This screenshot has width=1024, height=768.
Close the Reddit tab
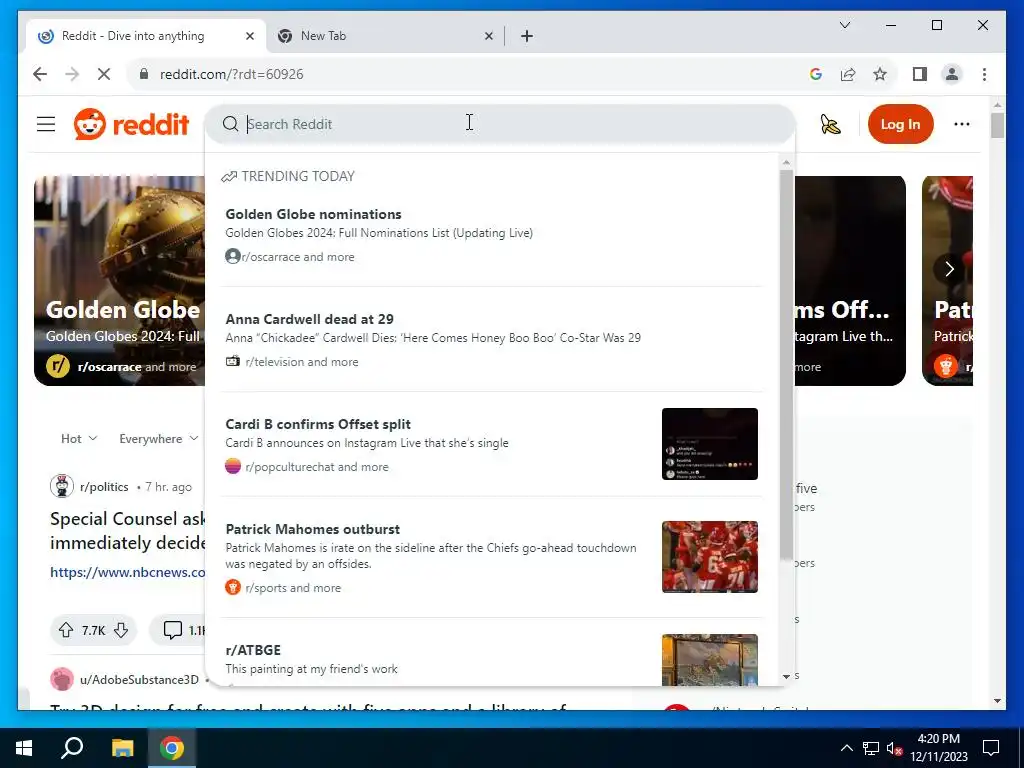(249, 36)
